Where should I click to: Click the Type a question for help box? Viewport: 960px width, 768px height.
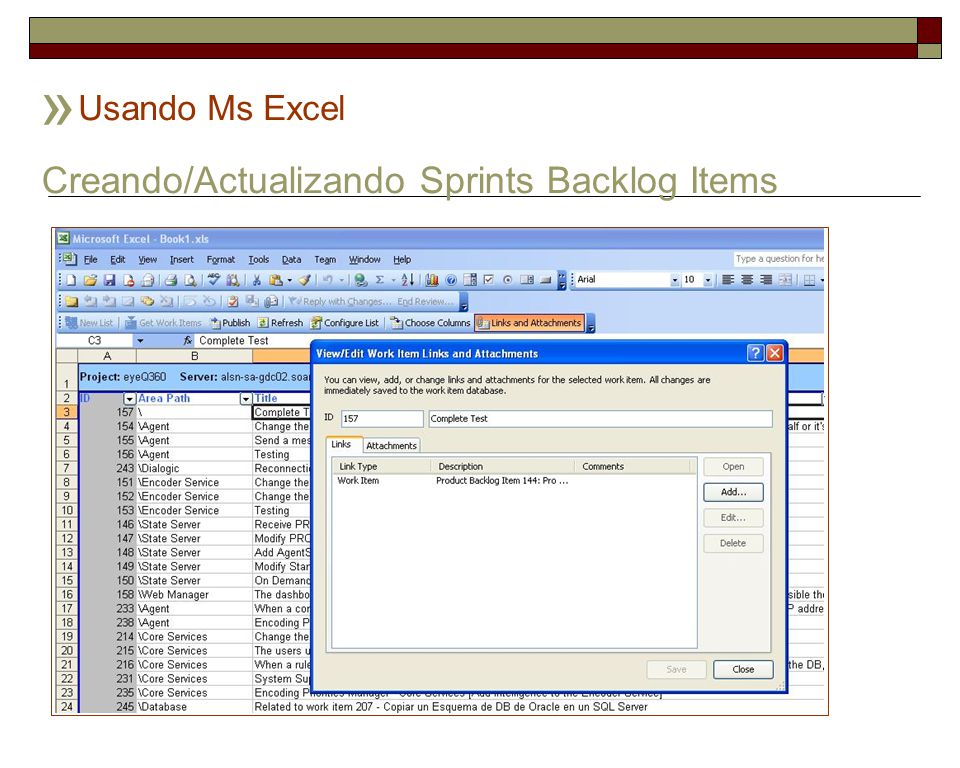[x=779, y=258]
